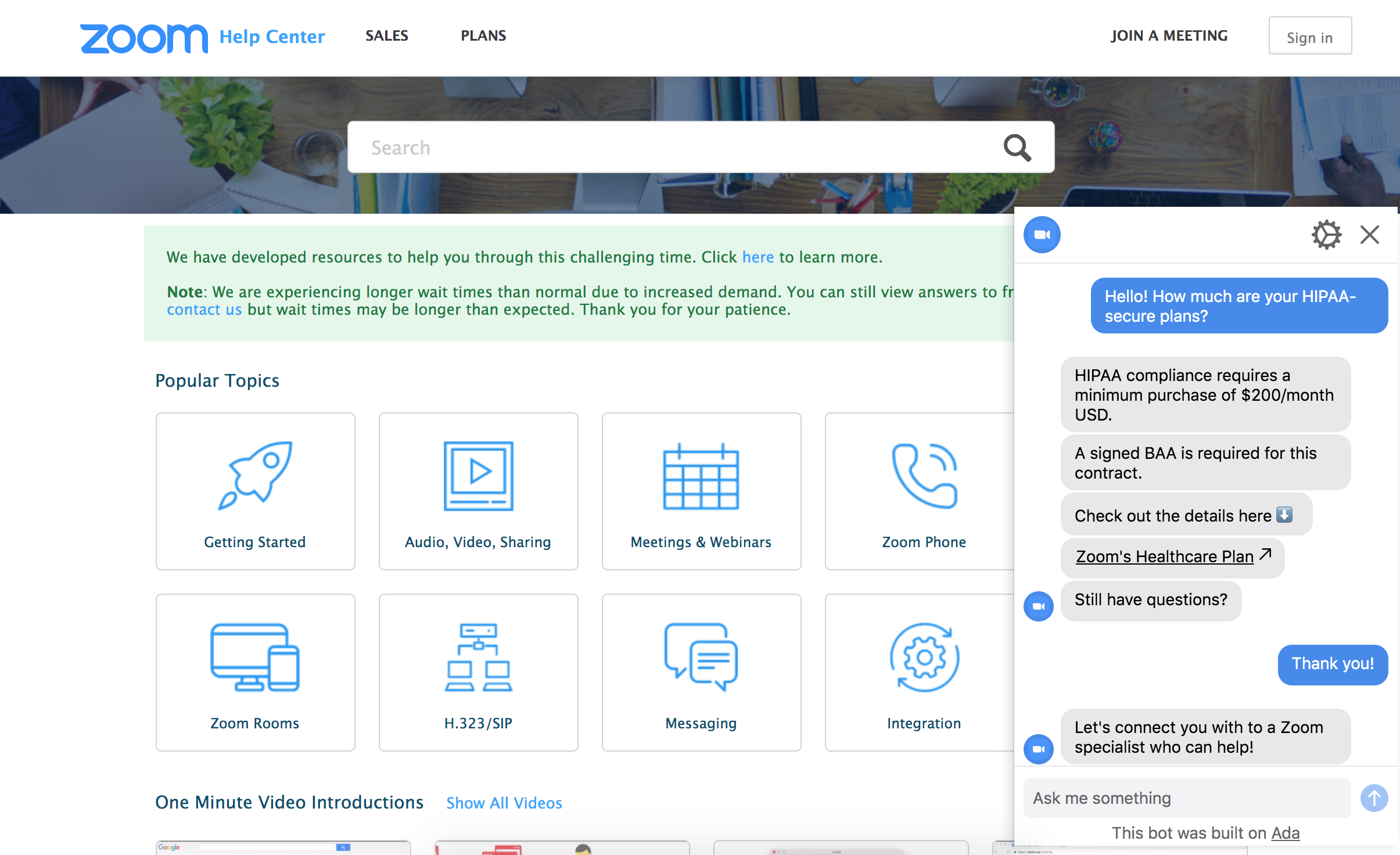1400x855 pixels.
Task: Click the Getting Started label
Action: [x=255, y=542]
